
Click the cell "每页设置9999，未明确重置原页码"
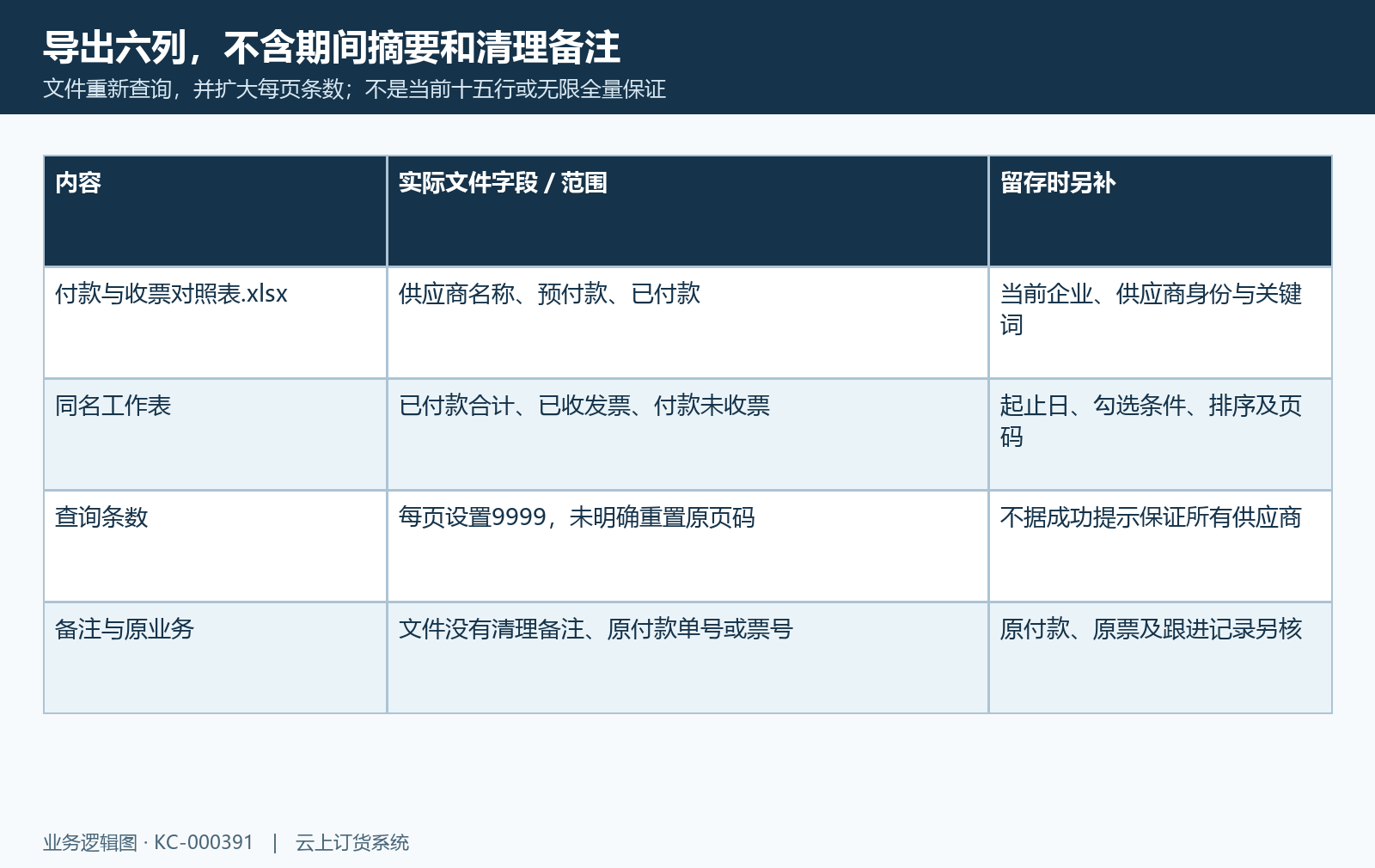[x=687, y=547]
